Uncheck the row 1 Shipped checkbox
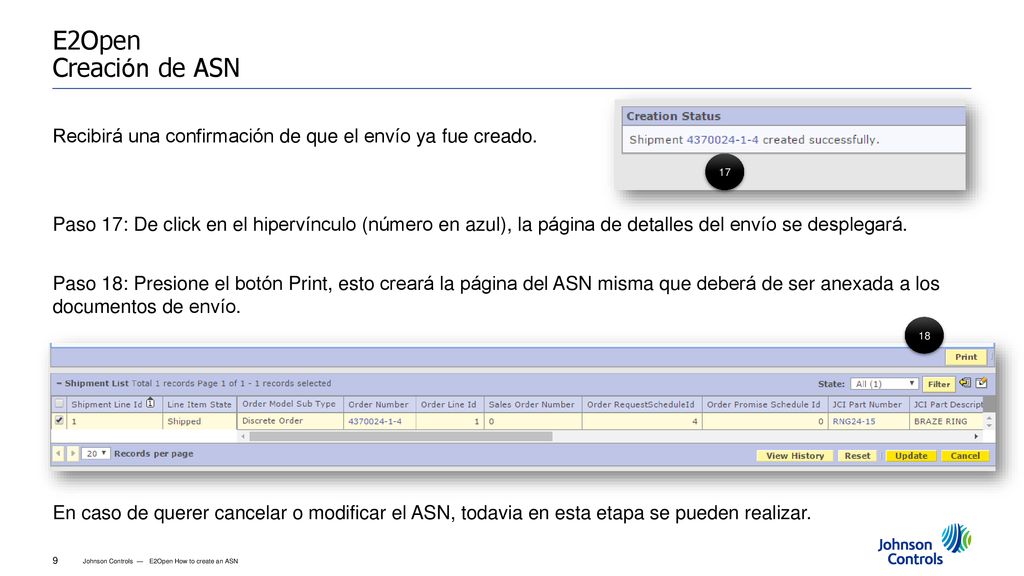Viewport: 1024px width, 576px height. click(59, 421)
